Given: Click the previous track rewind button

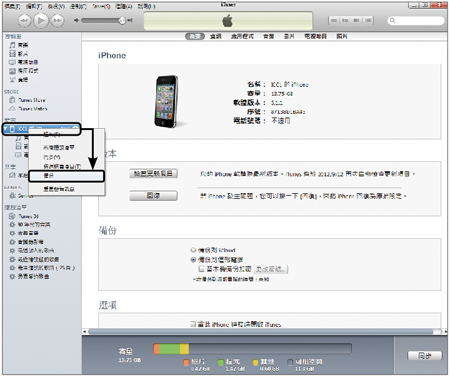Looking at the screenshot, I should pyautogui.click(x=24, y=21).
